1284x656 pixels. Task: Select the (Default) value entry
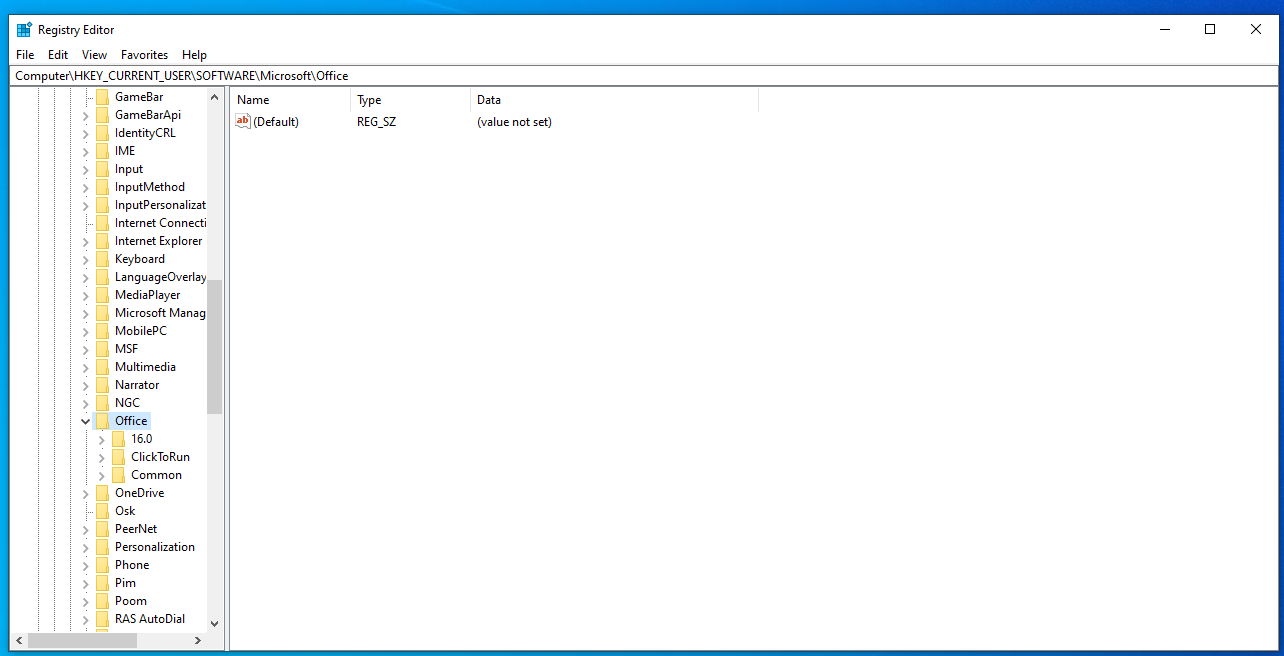[276, 122]
